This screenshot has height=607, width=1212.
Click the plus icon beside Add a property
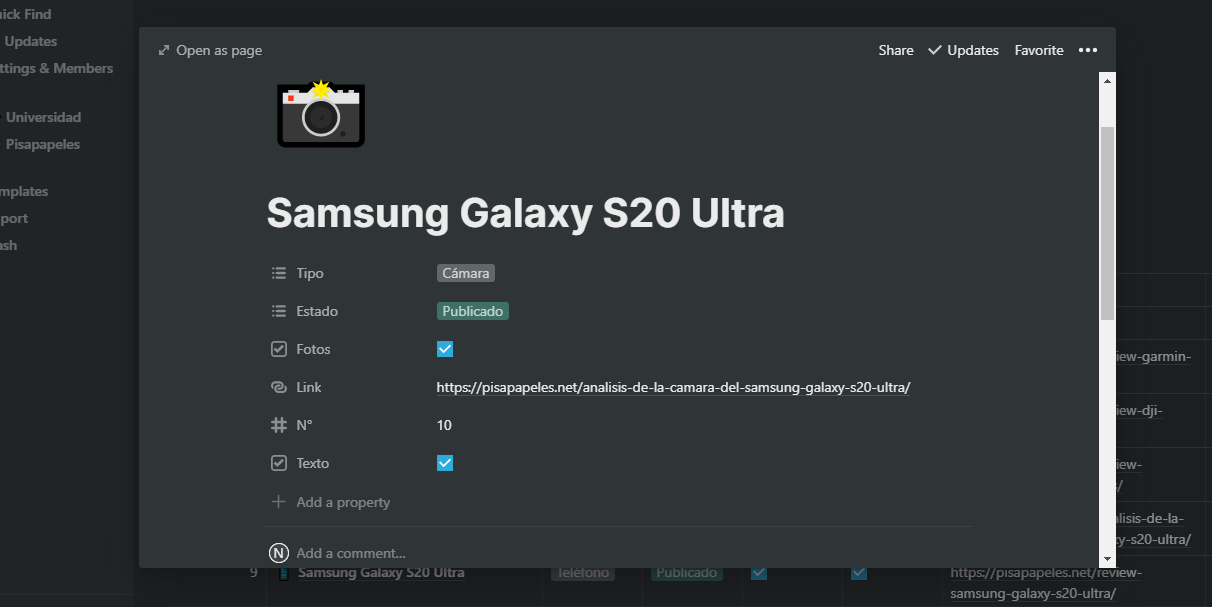pos(279,502)
